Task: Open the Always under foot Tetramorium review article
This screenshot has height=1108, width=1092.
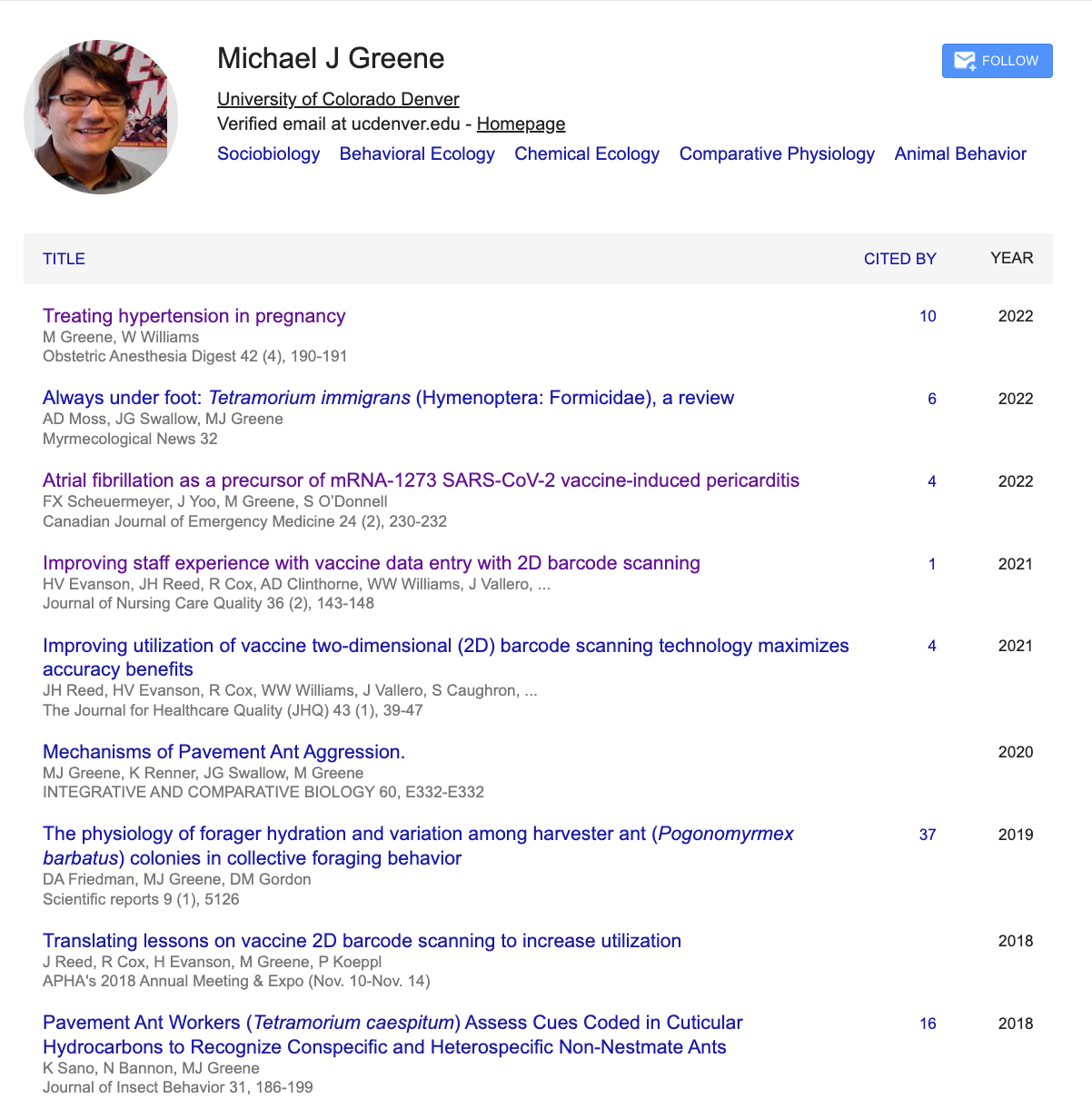Action: click(x=388, y=398)
